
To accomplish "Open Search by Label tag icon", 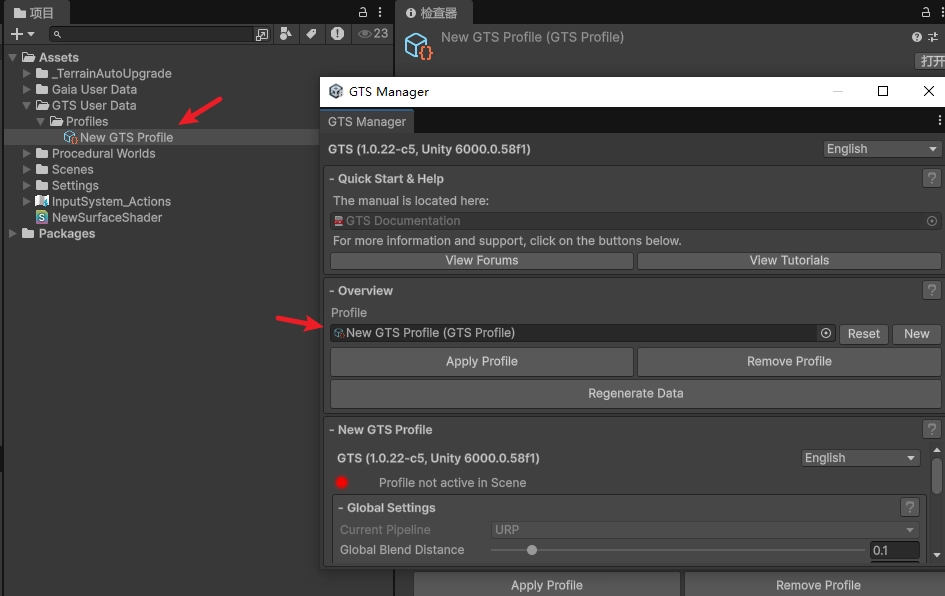I will pos(311,34).
